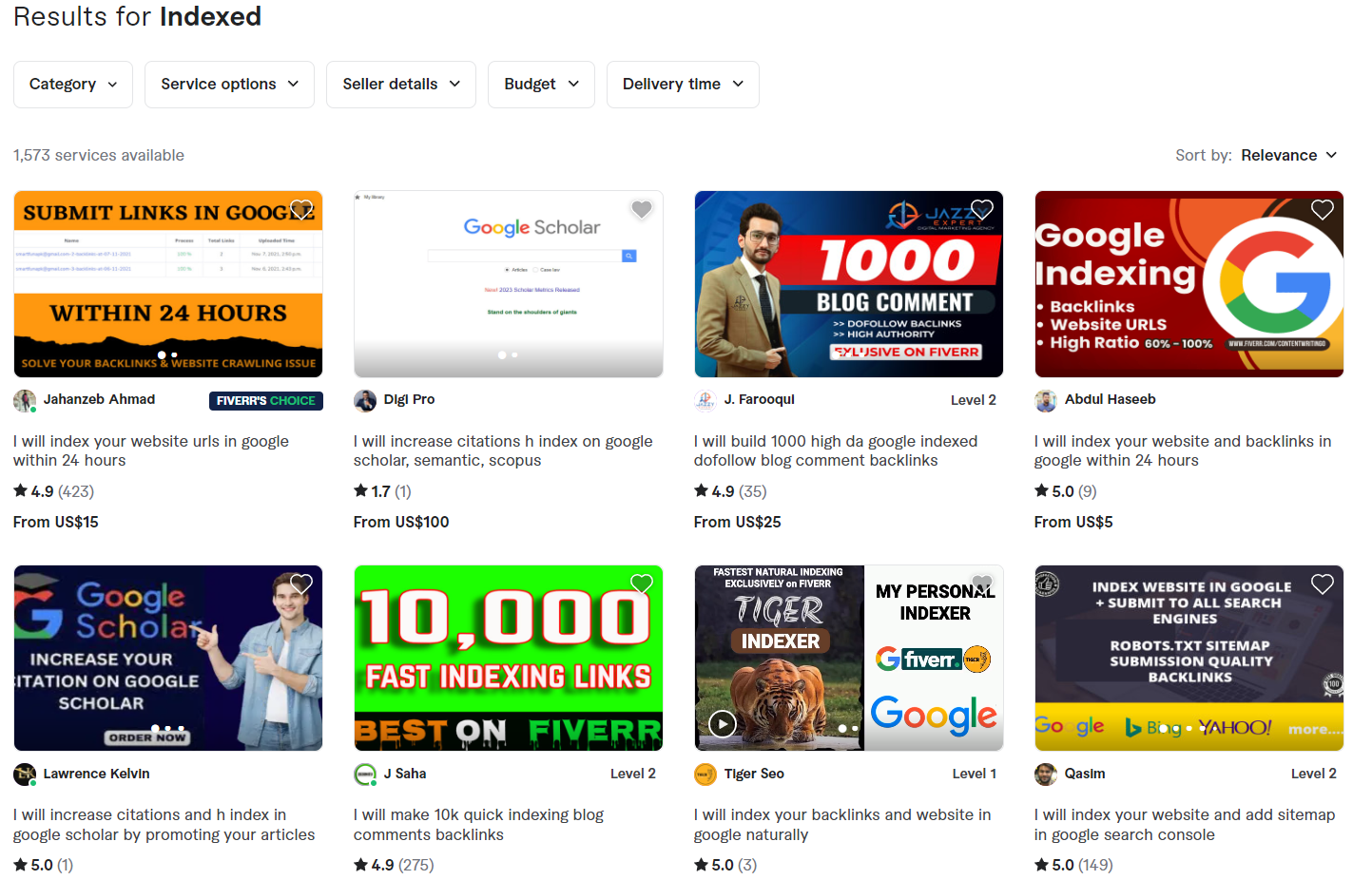This screenshot has height=880, width=1372.
Task: Click the From US$5 price
Action: pos(1073,522)
